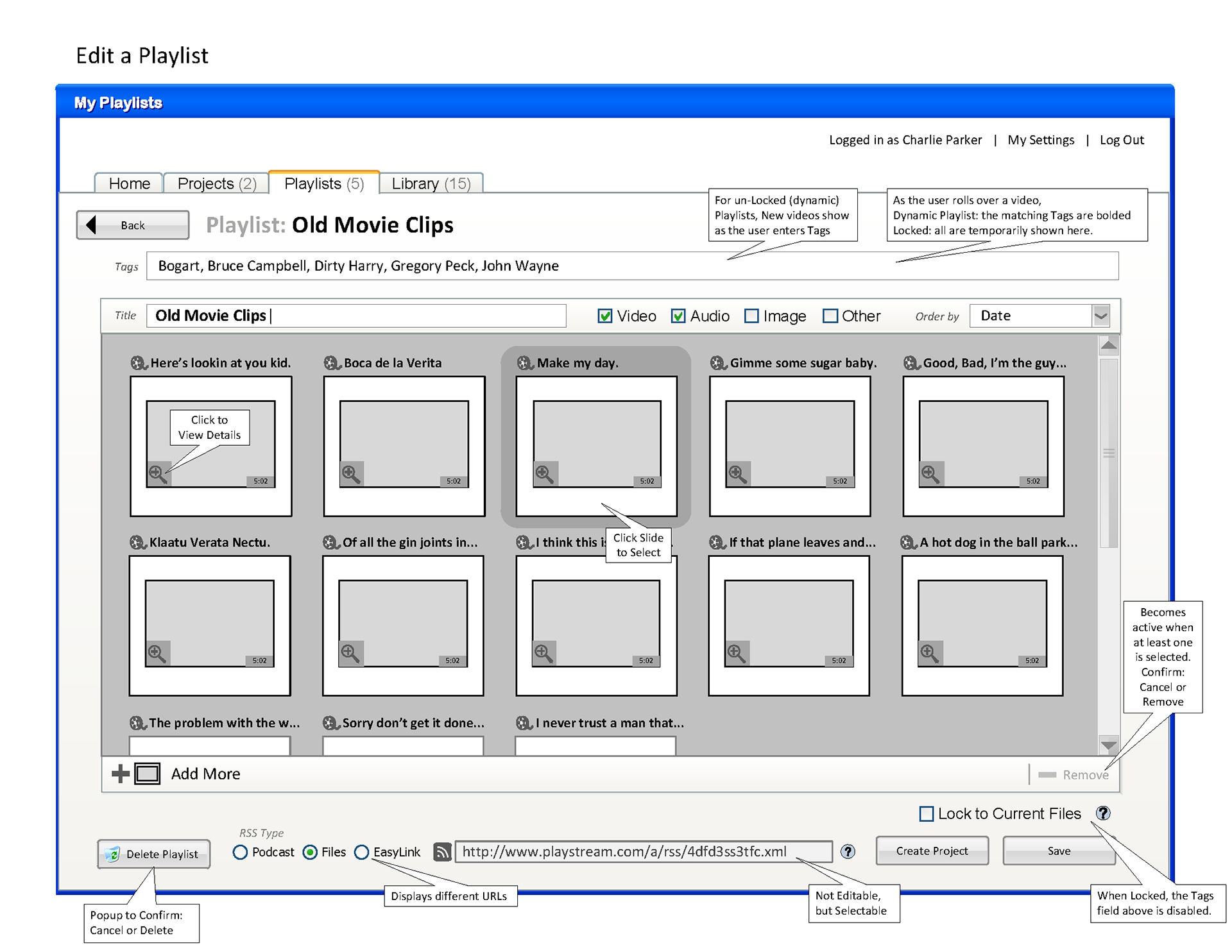Click magnifier on 'Gimme some sugar baby' thumbnail
The width and height of the screenshot is (1232, 952).
(737, 475)
